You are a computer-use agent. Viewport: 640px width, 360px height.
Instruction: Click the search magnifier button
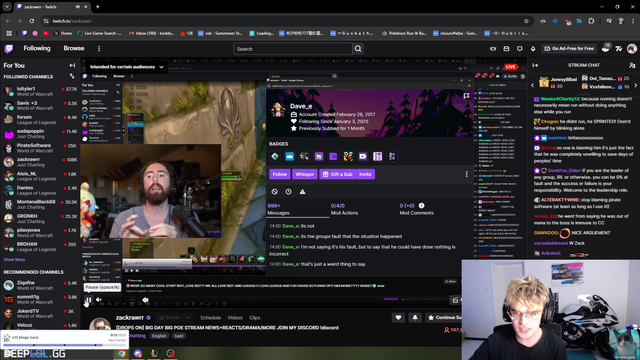pos(358,49)
